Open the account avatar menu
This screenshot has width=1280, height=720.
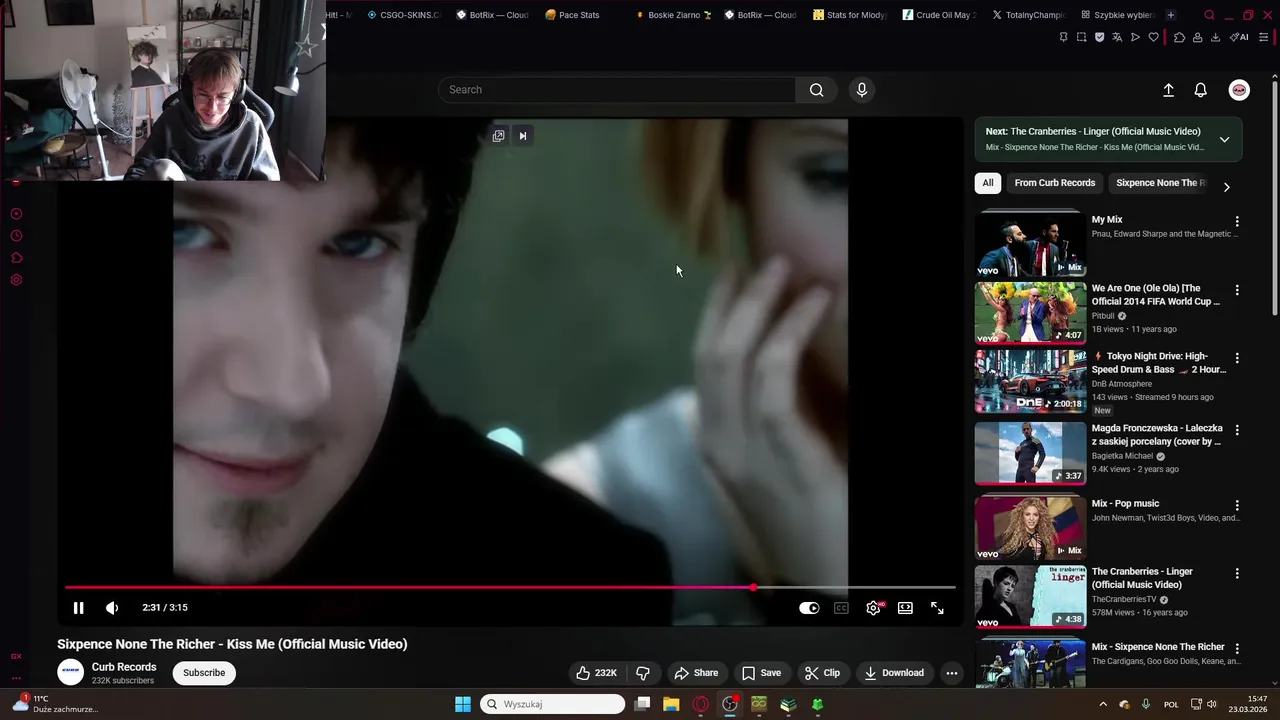(1239, 90)
